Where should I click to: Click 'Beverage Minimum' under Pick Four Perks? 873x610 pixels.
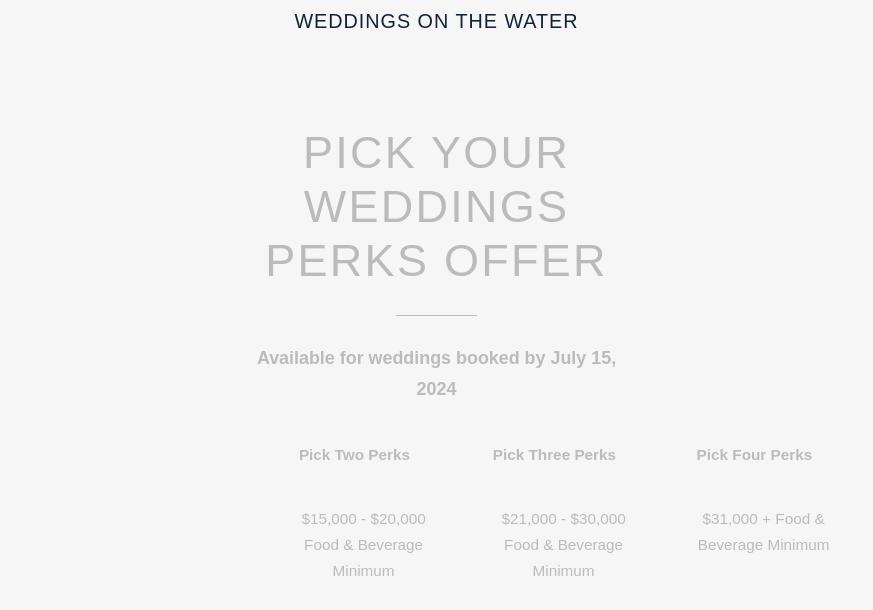763,545
